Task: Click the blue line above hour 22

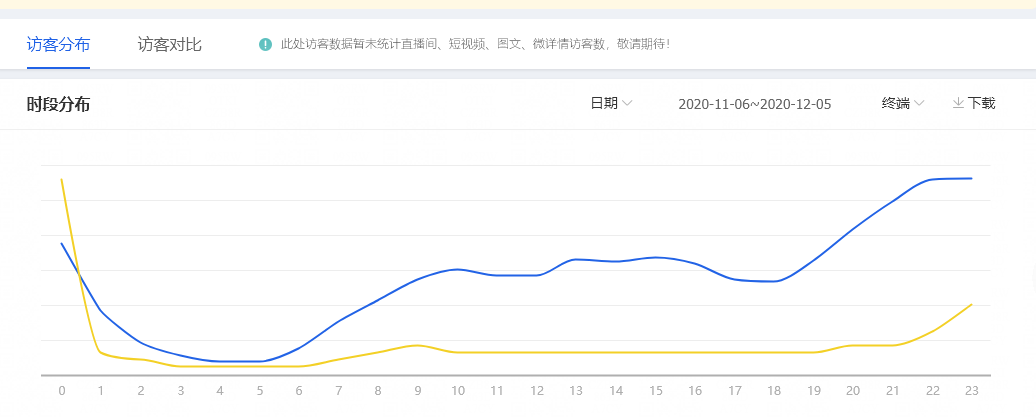Action: coord(932,180)
